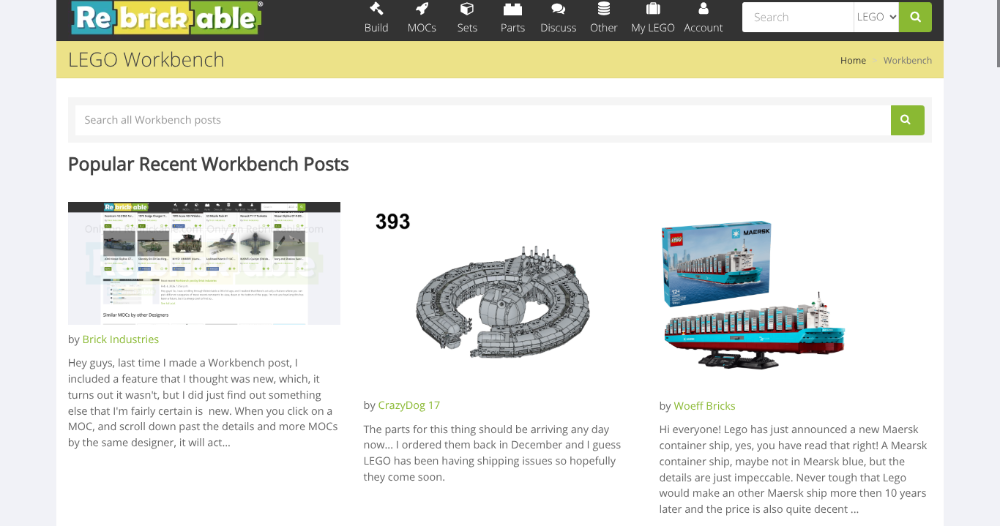Open Brick Industries profile link
Image resolution: width=1000 pixels, height=526 pixels.
pos(121,339)
